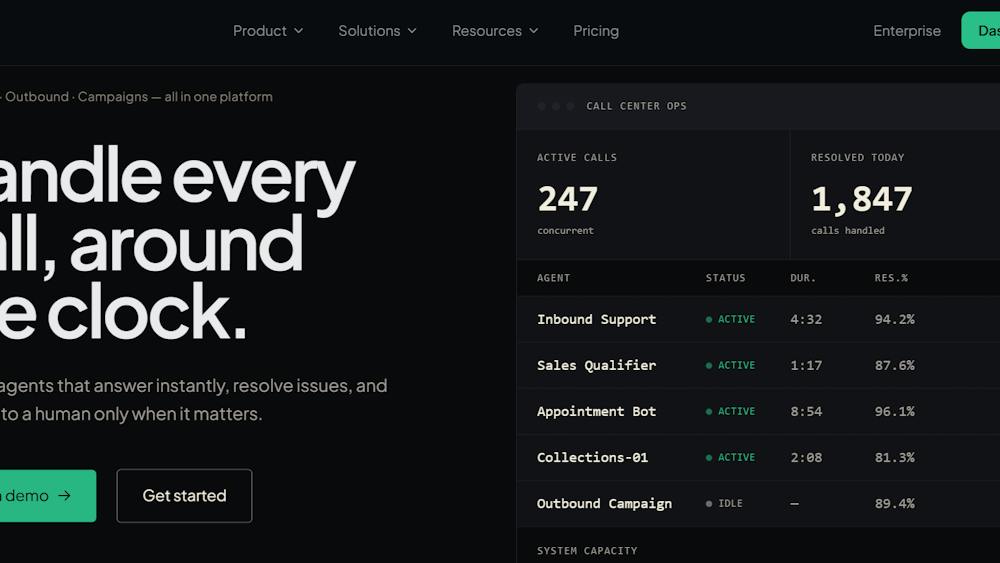Go to the Pricing page

tap(596, 31)
